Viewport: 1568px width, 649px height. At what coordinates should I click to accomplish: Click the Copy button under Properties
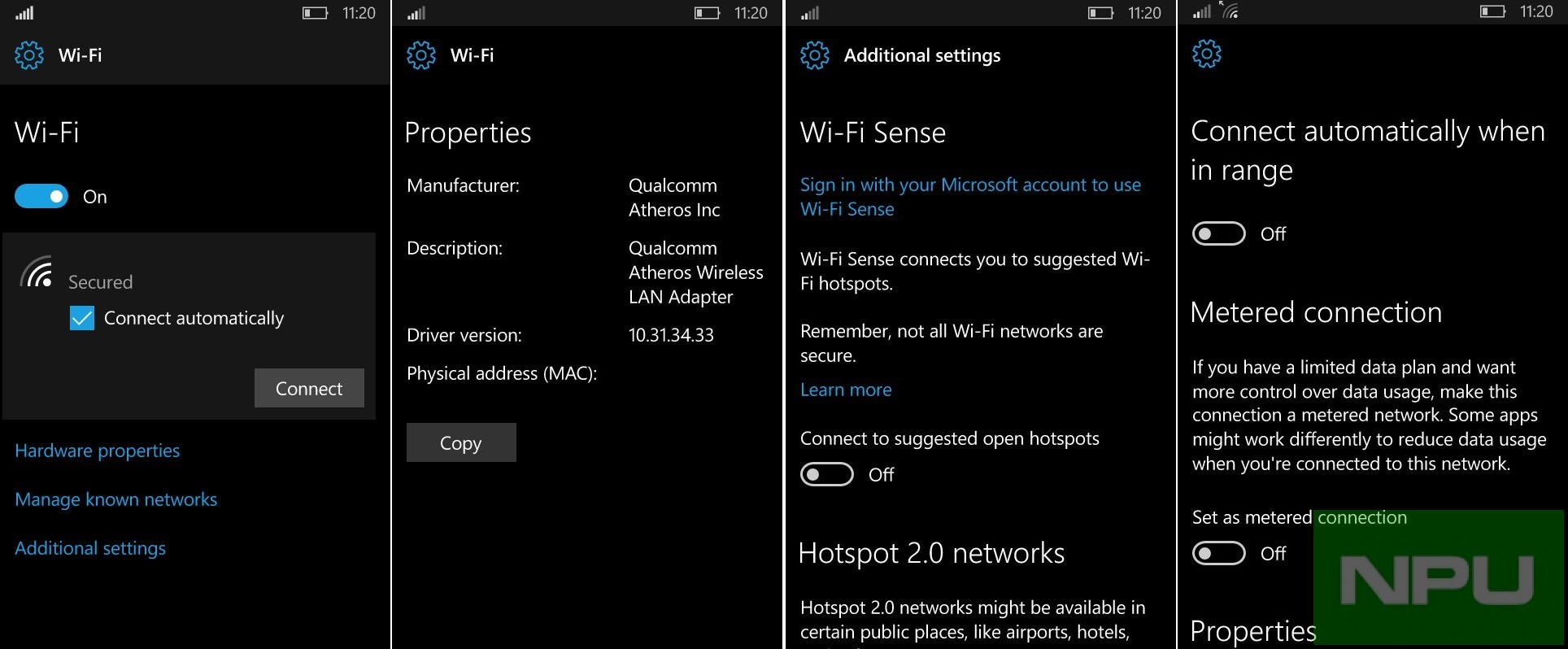click(461, 442)
